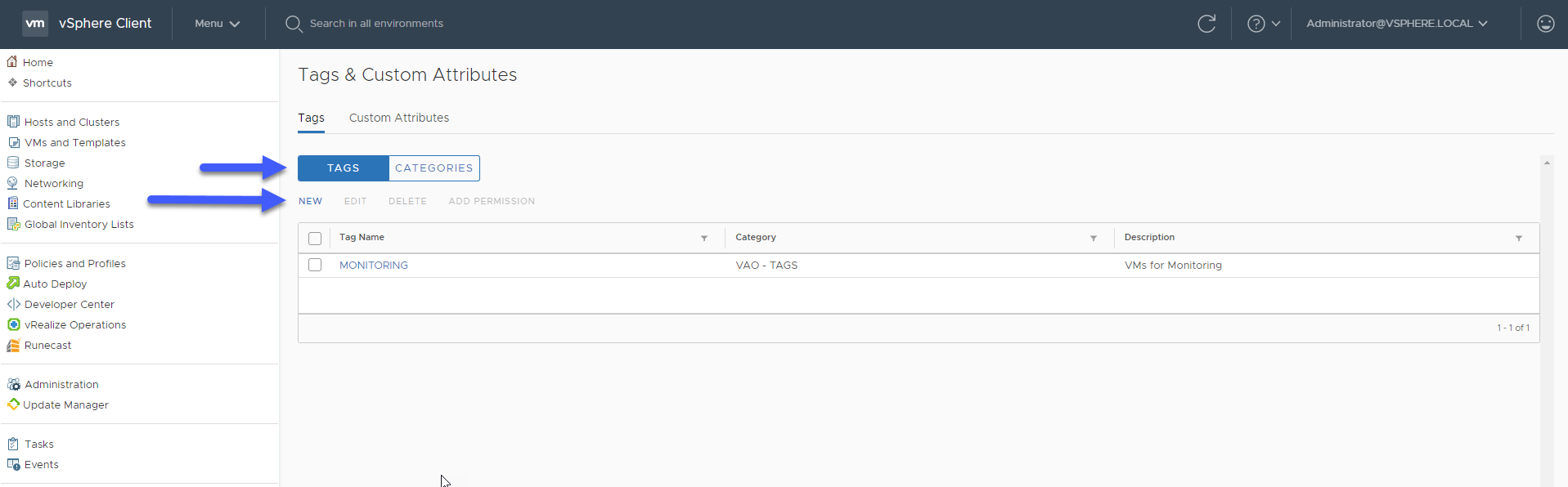Image resolution: width=1568 pixels, height=487 pixels.
Task: Click the NEW tag button
Action: pos(310,201)
